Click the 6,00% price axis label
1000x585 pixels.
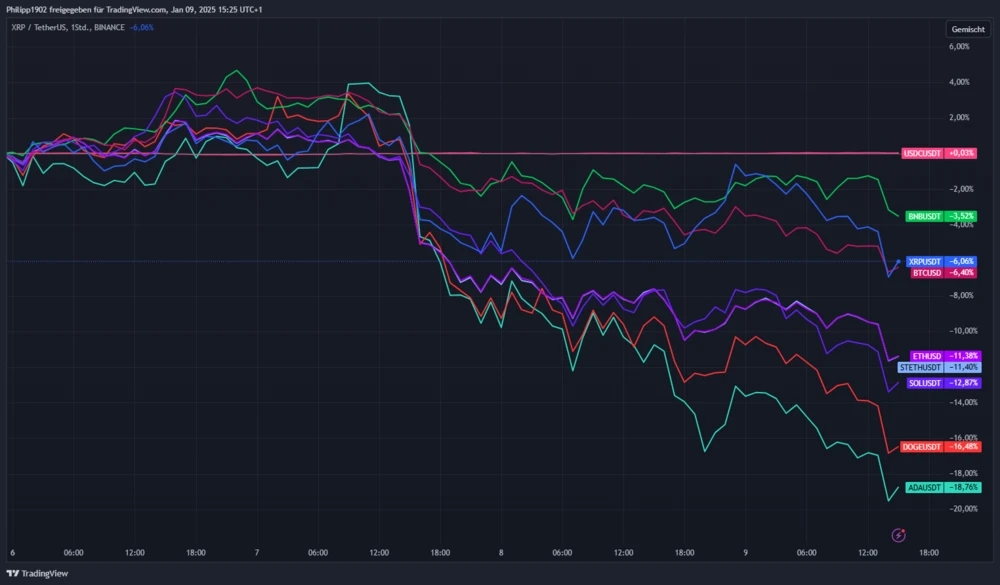958,46
